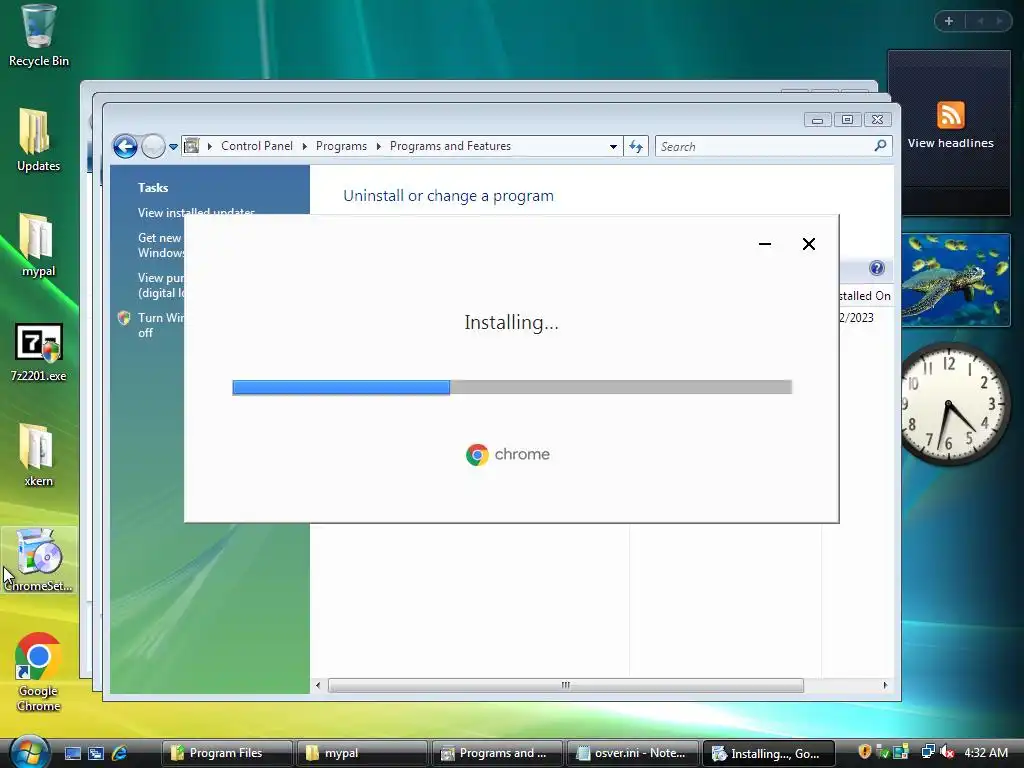Image resolution: width=1024 pixels, height=768 pixels.
Task: Select the ChromeSetup installer desktop icon
Action: [x=39, y=560]
